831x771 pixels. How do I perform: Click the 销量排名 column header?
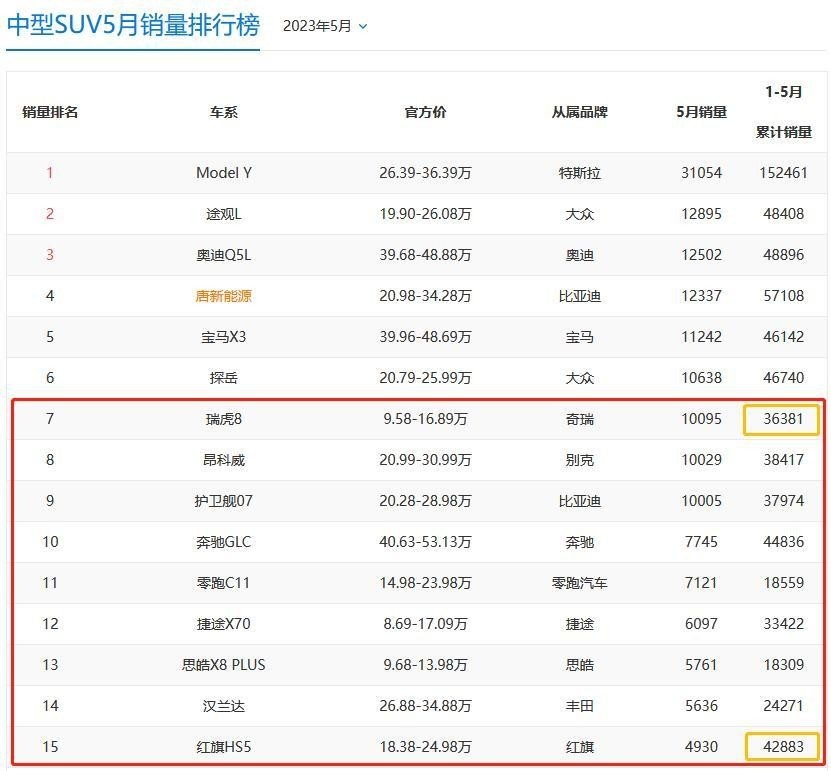50,112
